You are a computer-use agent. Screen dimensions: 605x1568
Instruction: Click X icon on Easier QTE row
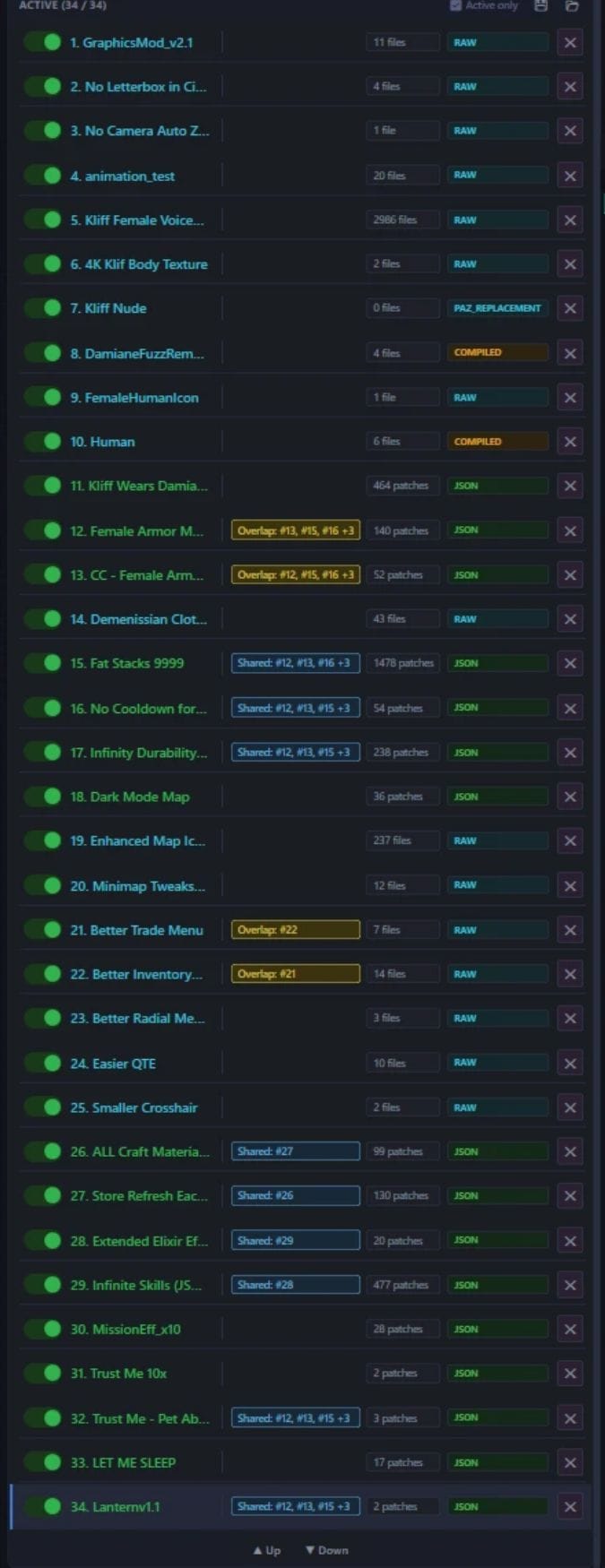coord(570,1063)
